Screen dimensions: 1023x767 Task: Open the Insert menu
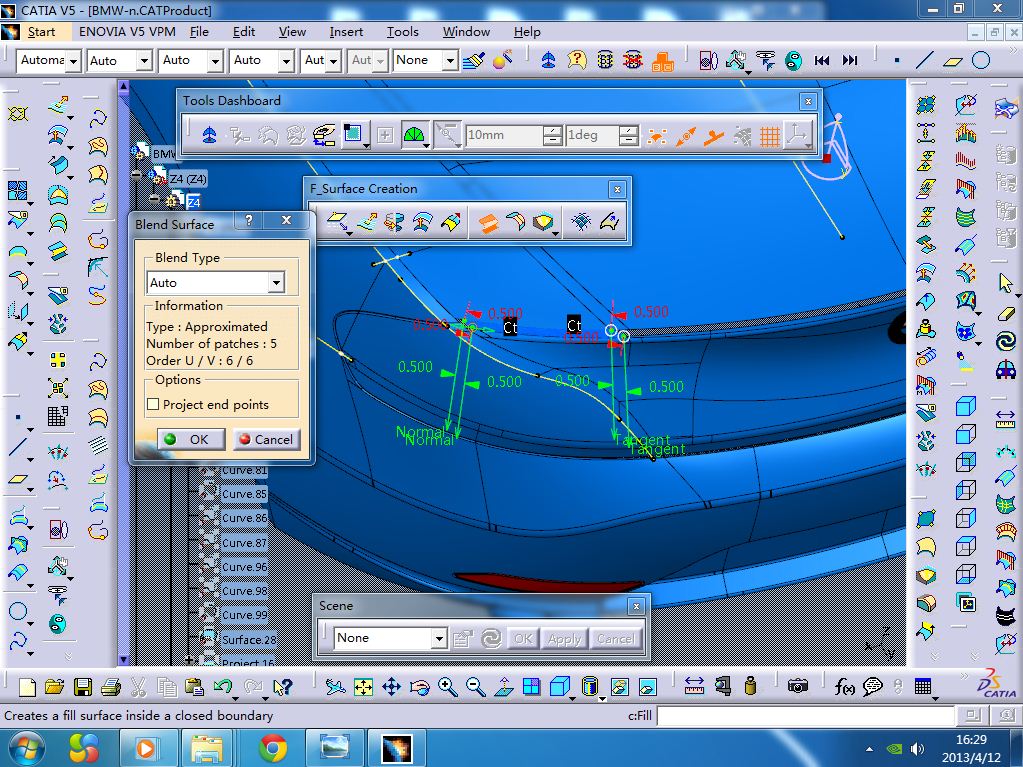[346, 31]
